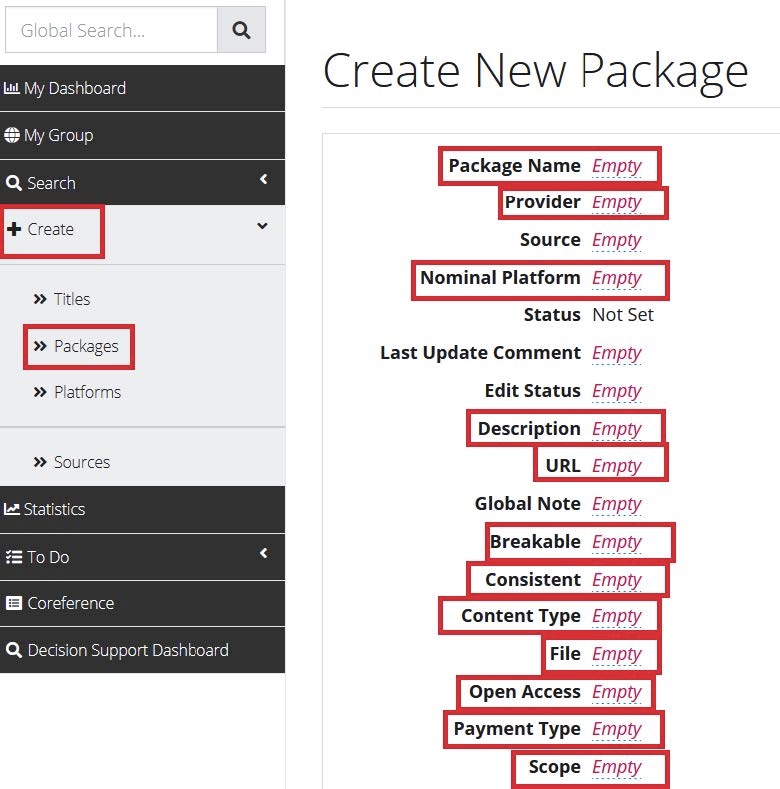Set the Breakable Empty value

point(616,542)
